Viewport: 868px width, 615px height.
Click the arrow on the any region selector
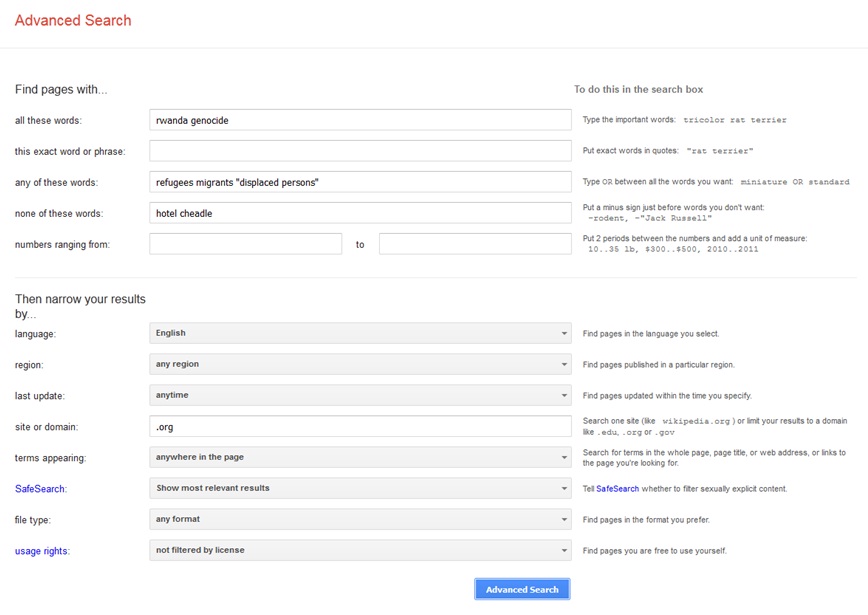(562, 364)
